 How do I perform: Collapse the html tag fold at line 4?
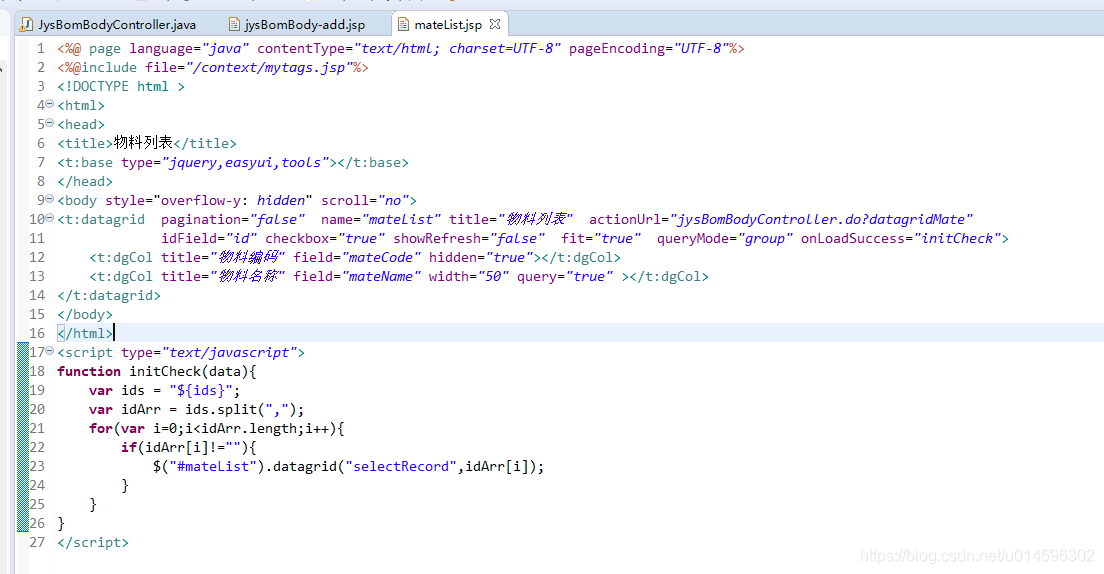coord(49,104)
